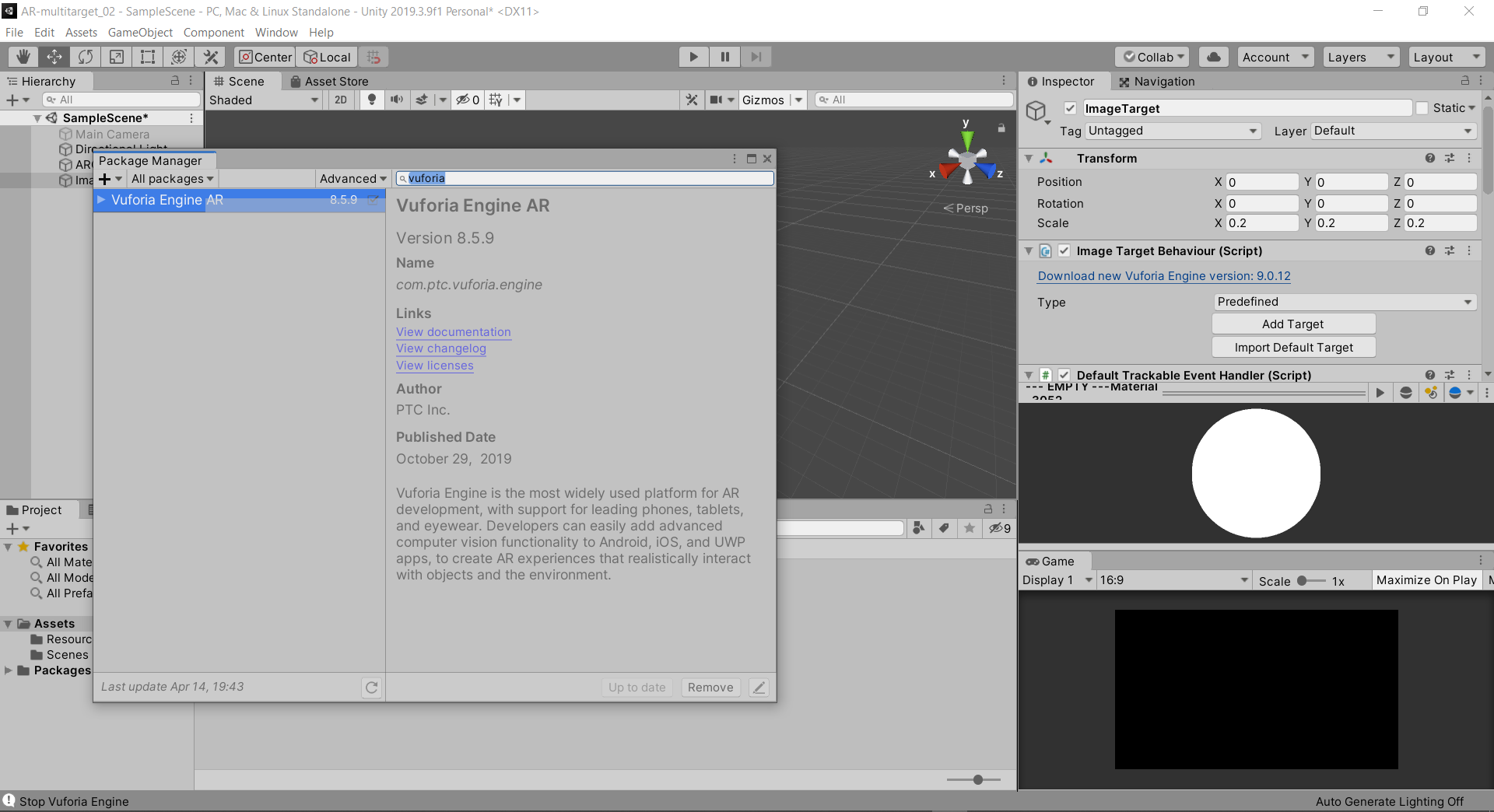Open the View documentation link
Screen dimensions: 1494x812
453,332
